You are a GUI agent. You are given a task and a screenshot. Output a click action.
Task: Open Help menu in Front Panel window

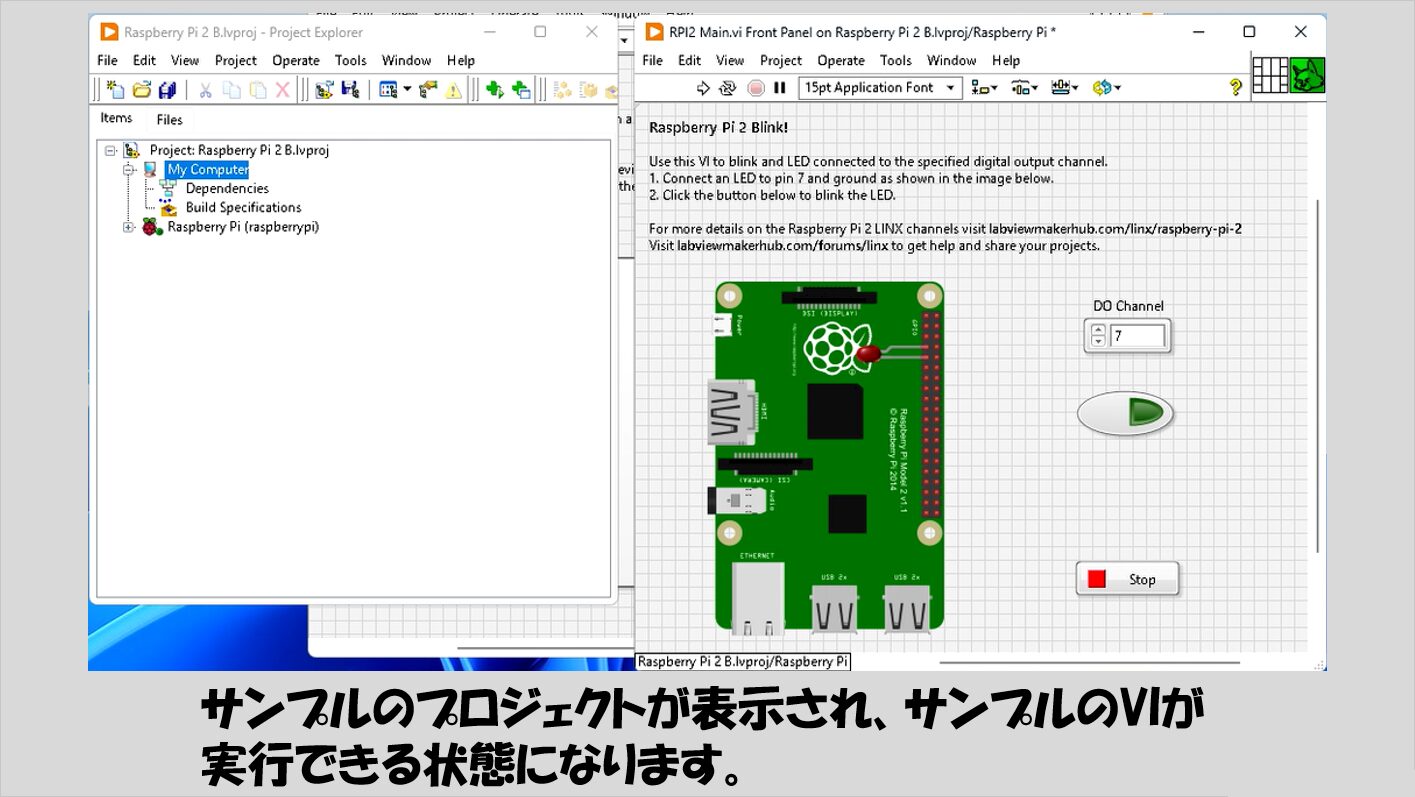coord(1006,60)
